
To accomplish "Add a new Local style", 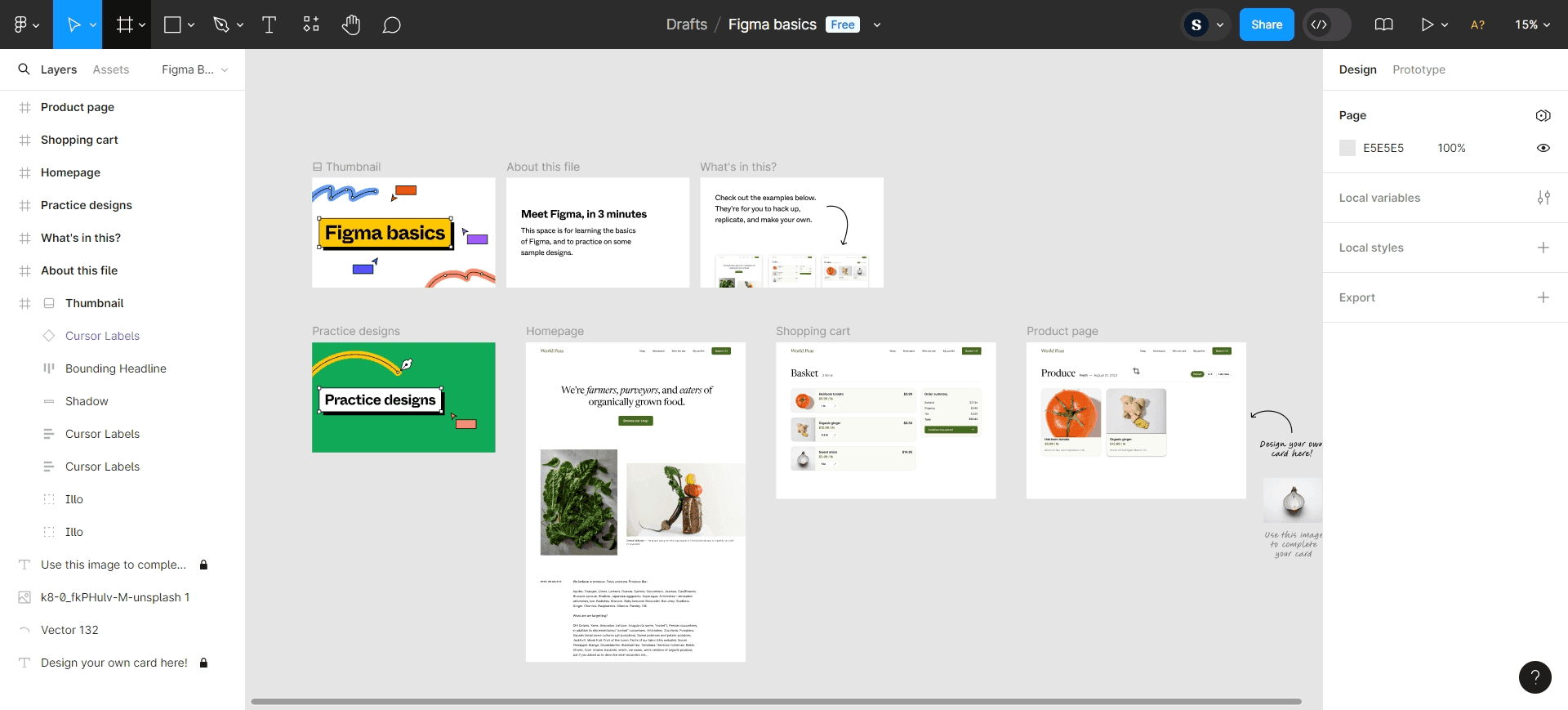I will (1543, 248).
